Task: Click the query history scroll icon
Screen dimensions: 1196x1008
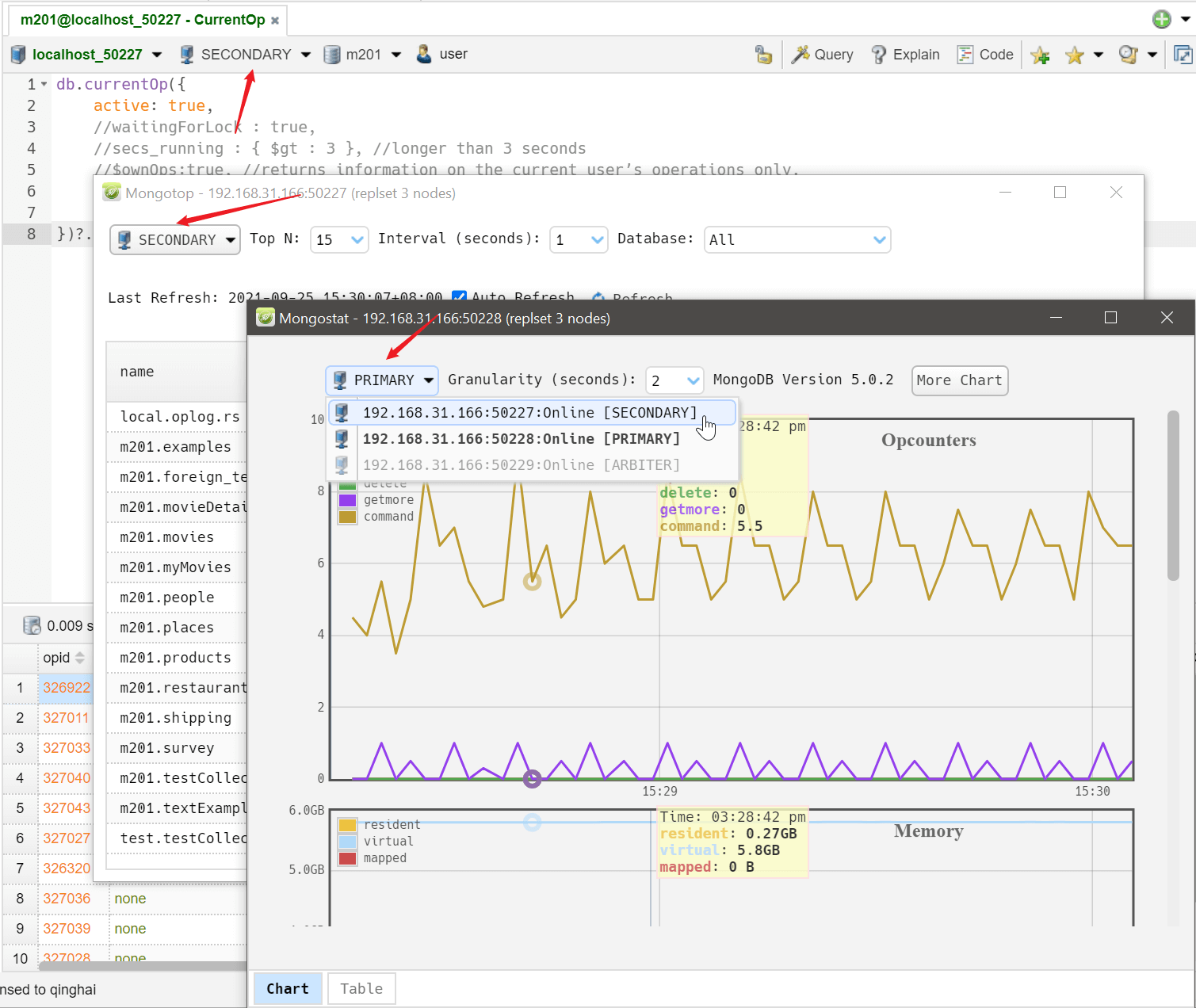Action: coord(1128,55)
